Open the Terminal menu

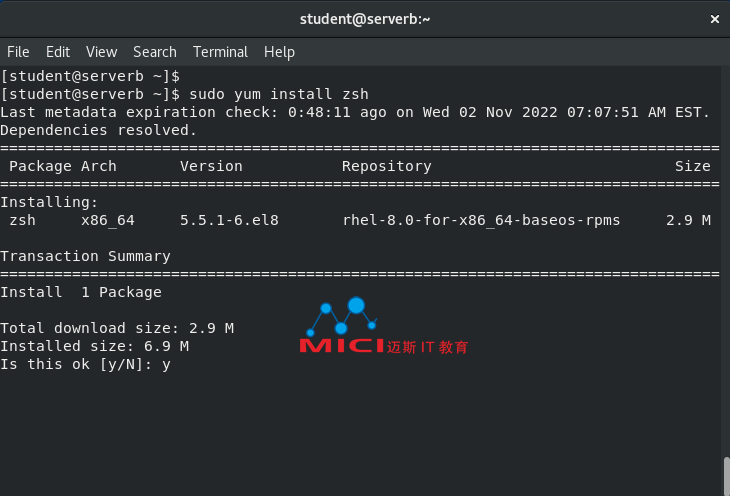click(221, 52)
